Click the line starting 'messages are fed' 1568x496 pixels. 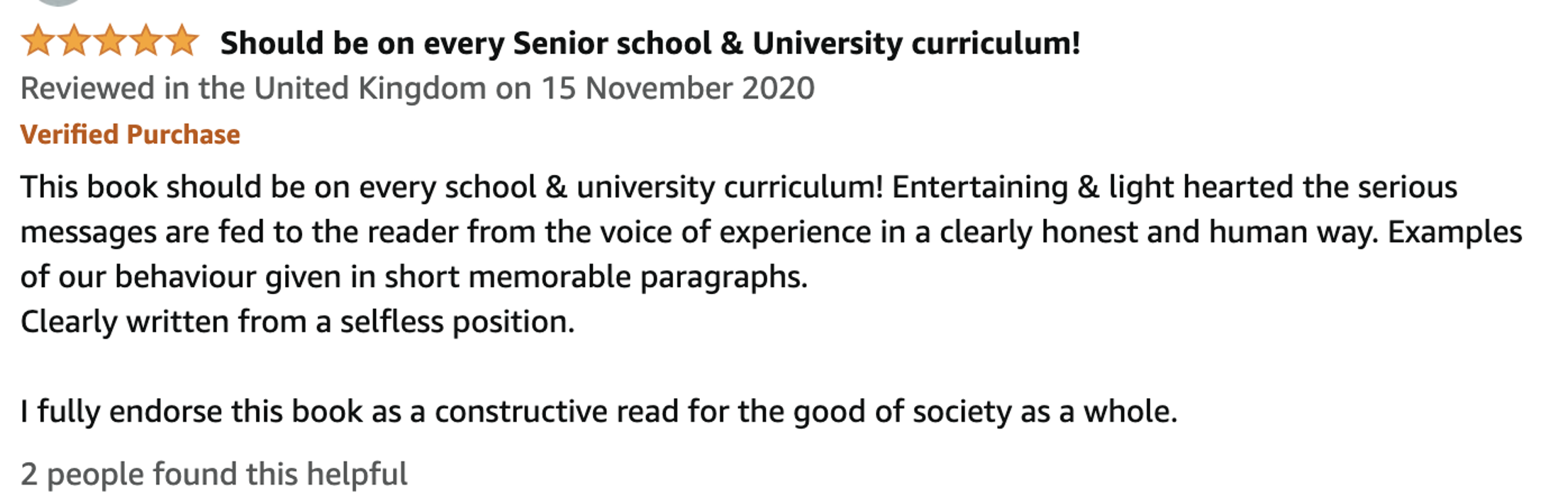point(770,232)
